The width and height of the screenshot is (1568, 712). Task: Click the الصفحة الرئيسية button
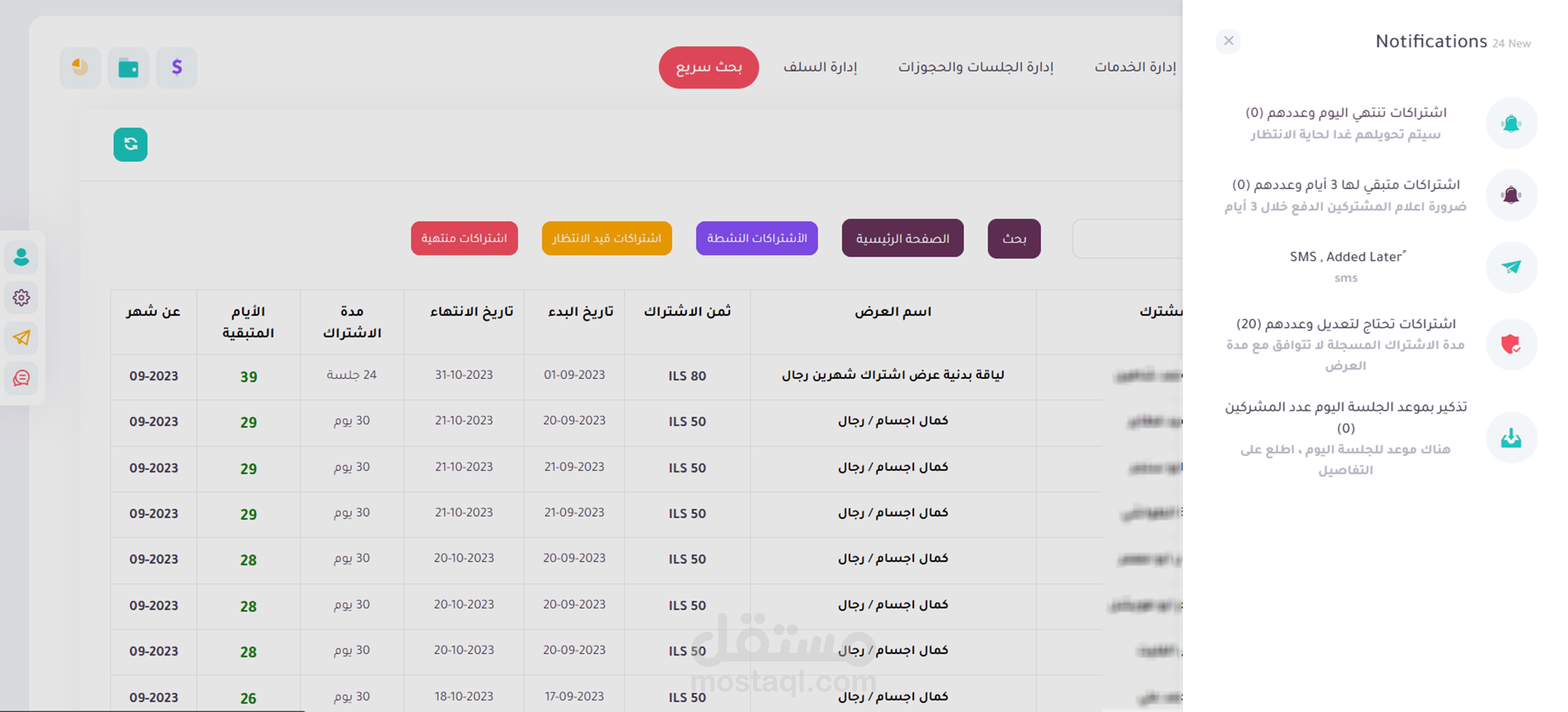[902, 238]
